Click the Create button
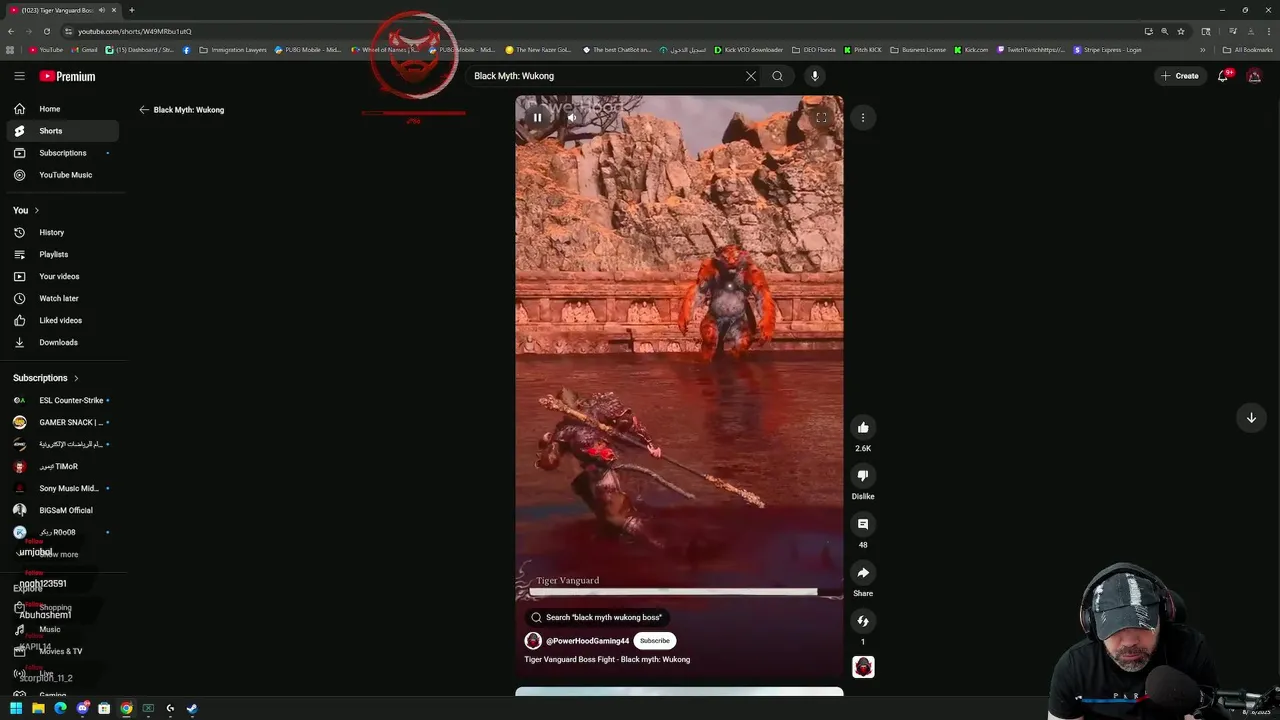 tap(1180, 76)
